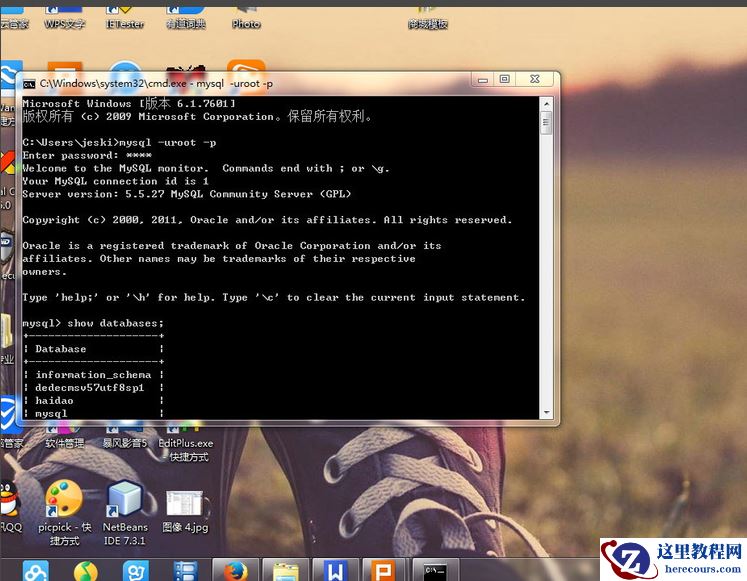Open the green-yellow music app in taskbar
This screenshot has width=747, height=581.
point(86,571)
